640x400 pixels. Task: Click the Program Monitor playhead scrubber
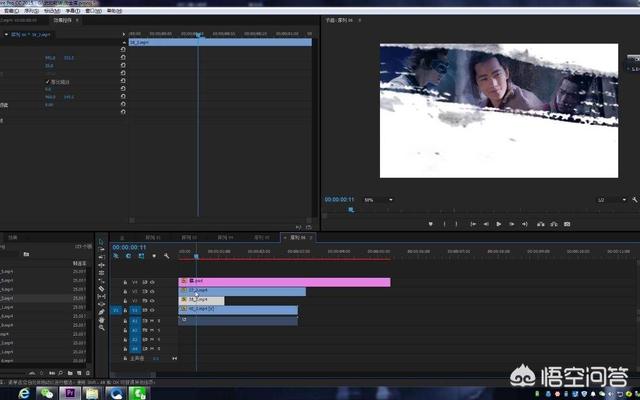[350, 209]
